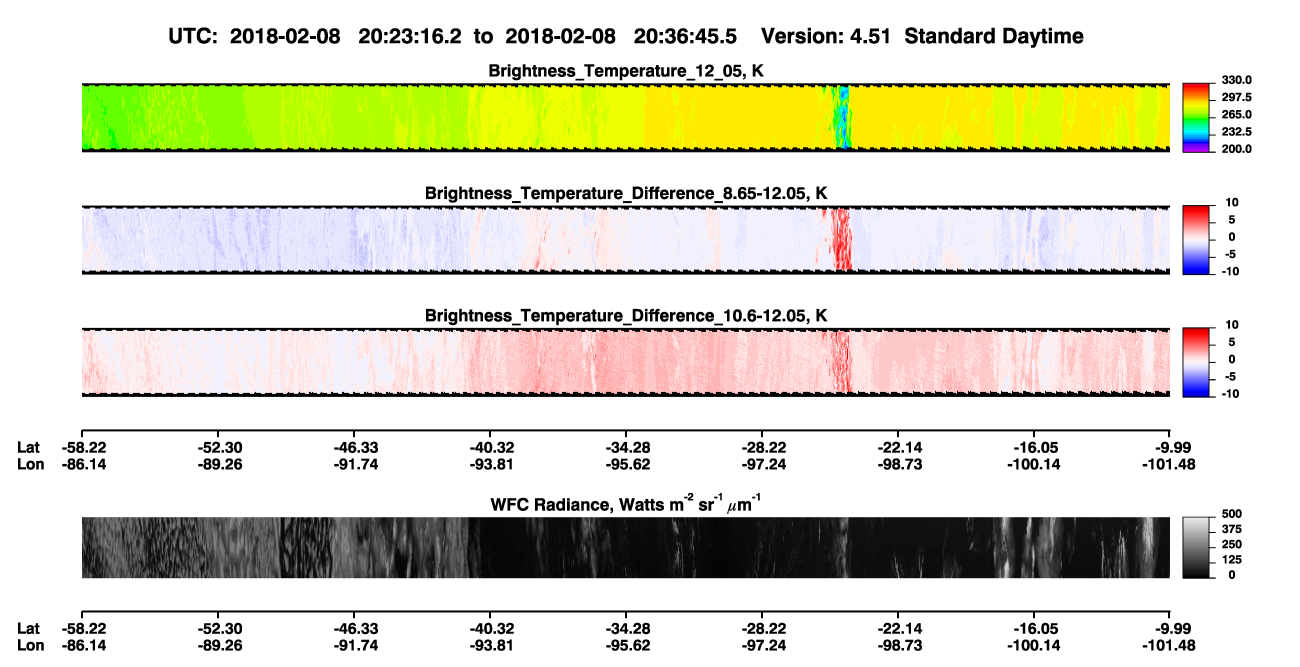Click Lat -16.05 under the WFC Radiance panel
Image resolution: width=1300 pixels, height=667 pixels.
[1035, 627]
